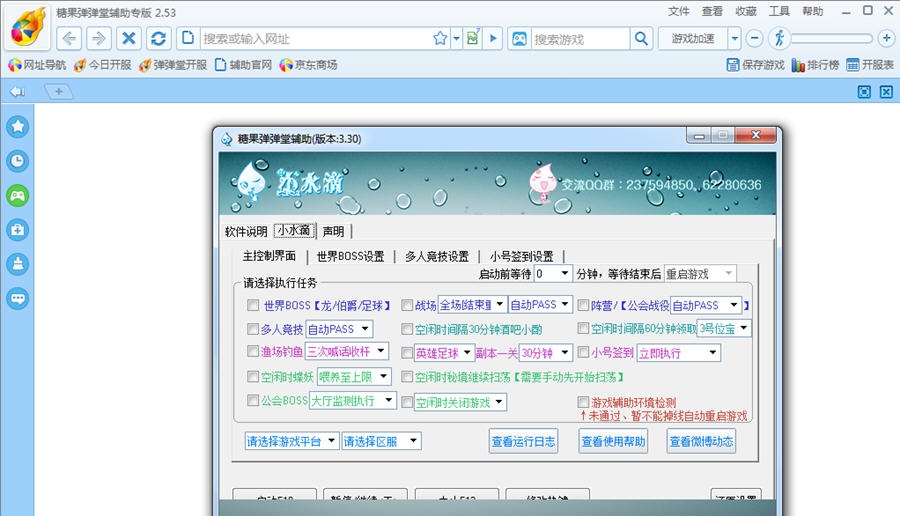
Task: Click the 查看使用帮助 button
Action: 613,441
